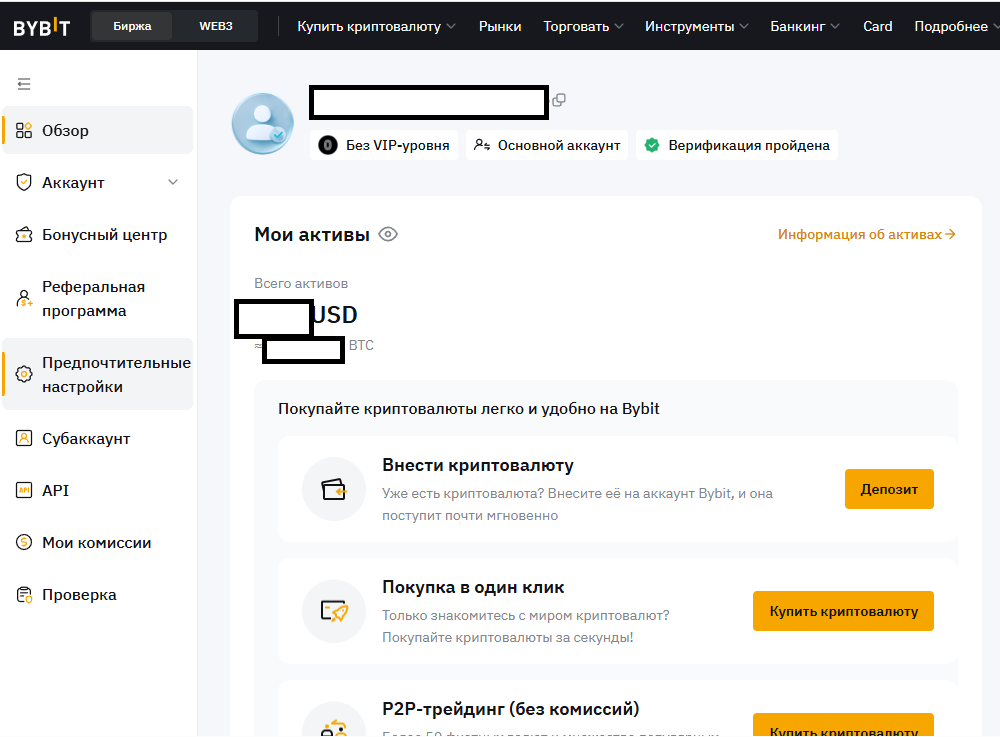Open the Подробнее dropdown menu
The width and height of the screenshot is (1000, 737).
[957, 27]
